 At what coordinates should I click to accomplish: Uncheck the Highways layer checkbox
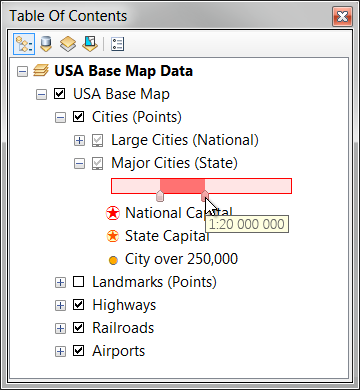point(78,305)
